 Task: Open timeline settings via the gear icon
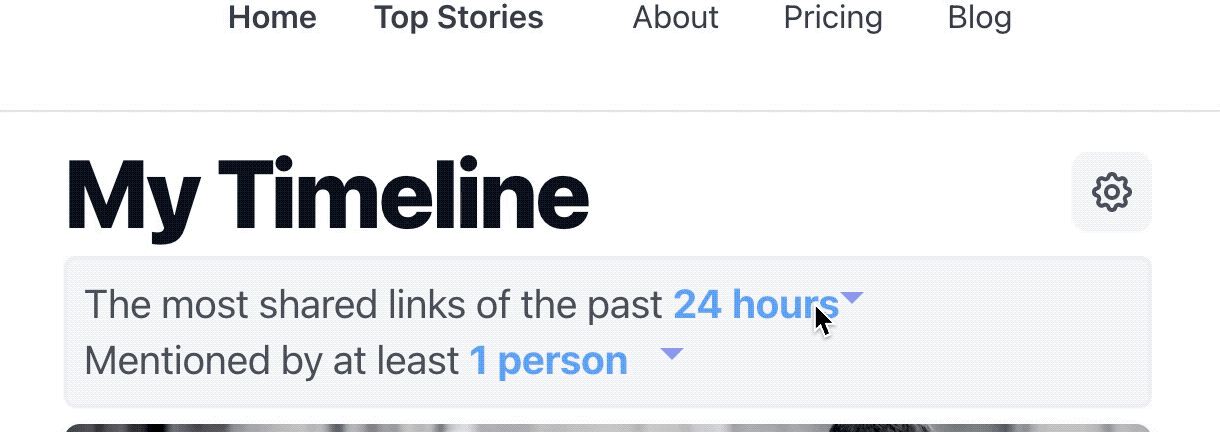tap(1111, 192)
